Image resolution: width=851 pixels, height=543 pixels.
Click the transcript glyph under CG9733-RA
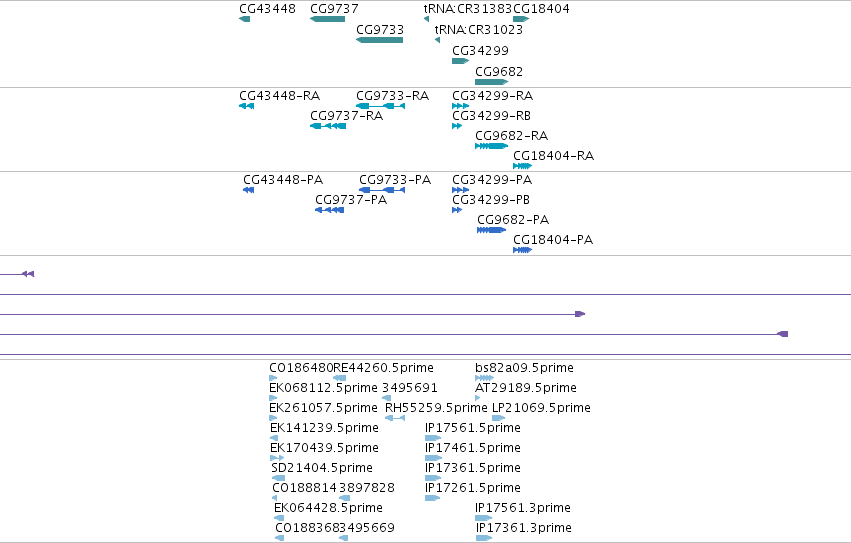click(x=380, y=106)
